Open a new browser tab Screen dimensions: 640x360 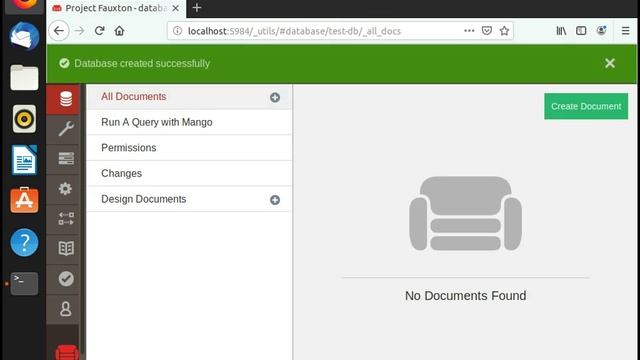(x=197, y=8)
